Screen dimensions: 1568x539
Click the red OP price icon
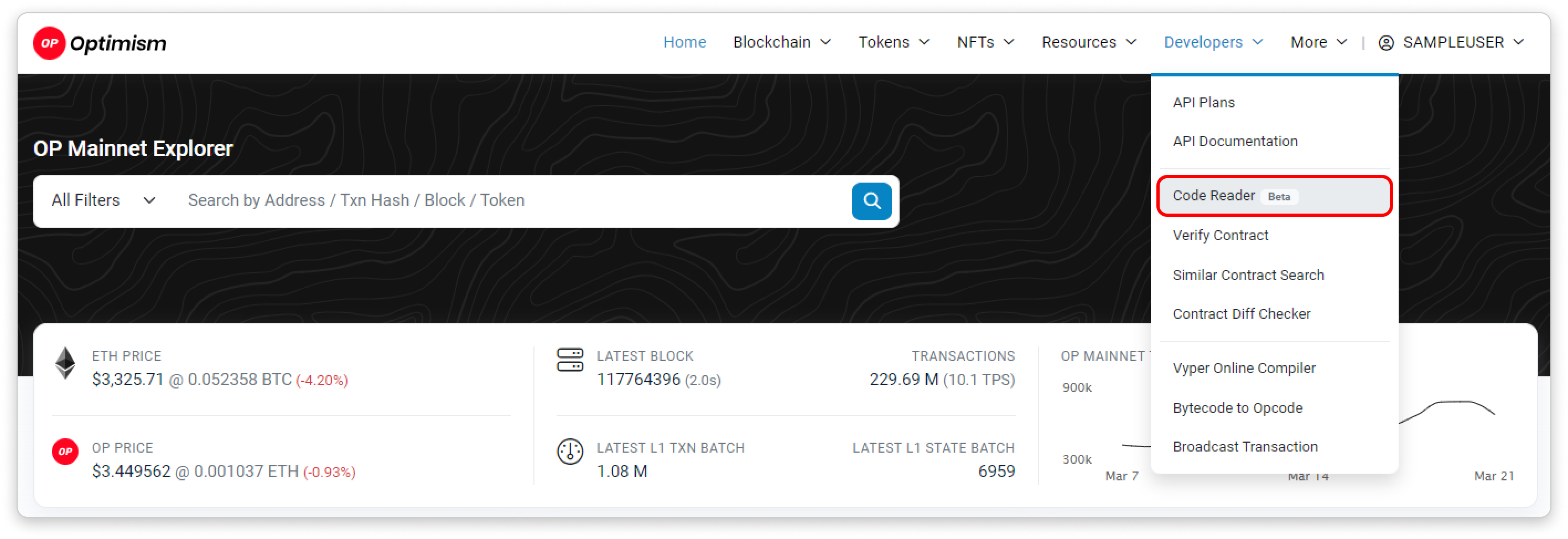[x=65, y=452]
